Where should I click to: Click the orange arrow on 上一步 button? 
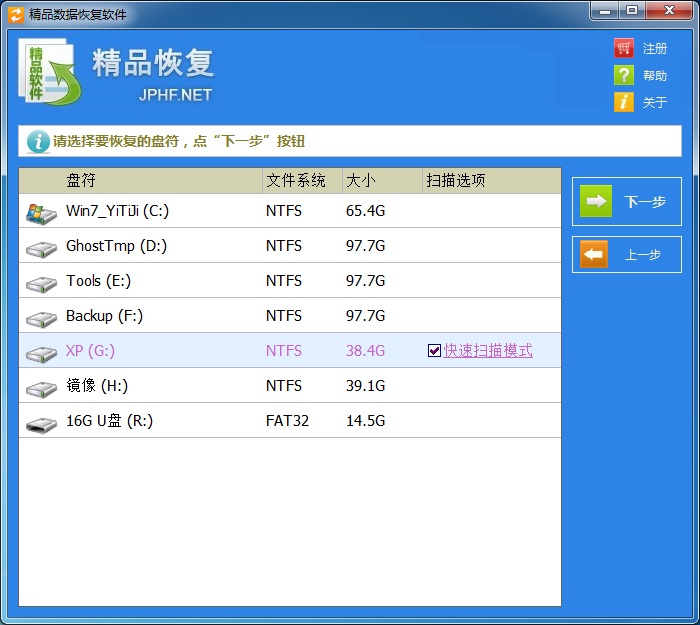click(x=594, y=254)
